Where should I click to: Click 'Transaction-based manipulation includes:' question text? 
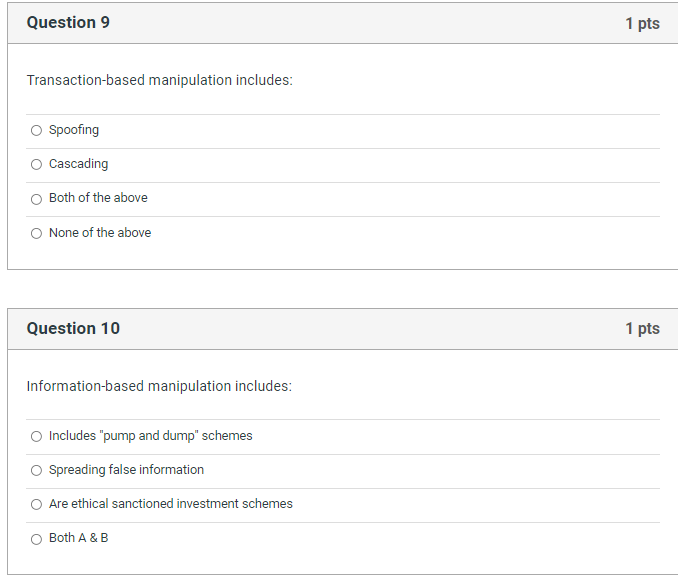160,80
